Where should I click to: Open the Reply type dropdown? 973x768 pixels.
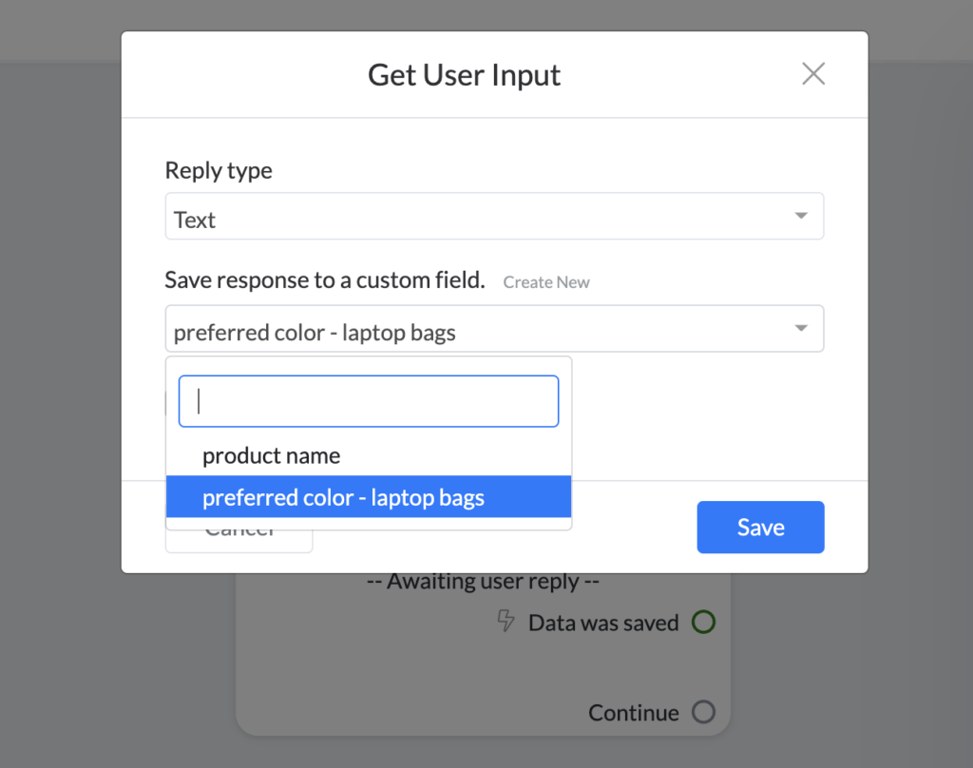(494, 216)
